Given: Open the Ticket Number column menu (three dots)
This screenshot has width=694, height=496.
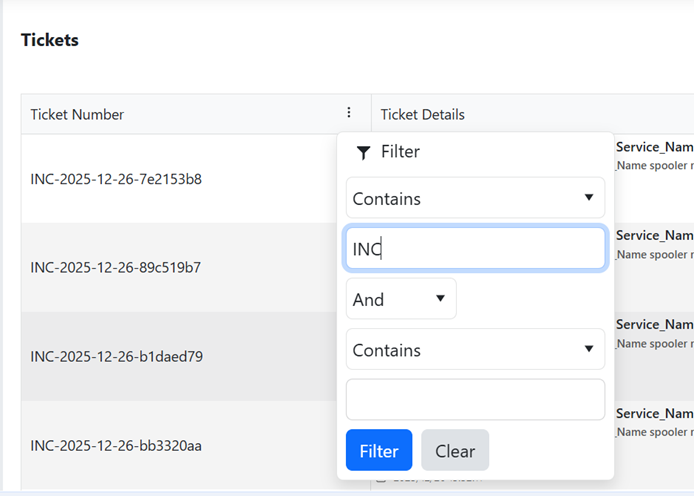Looking at the screenshot, I should click(x=348, y=113).
